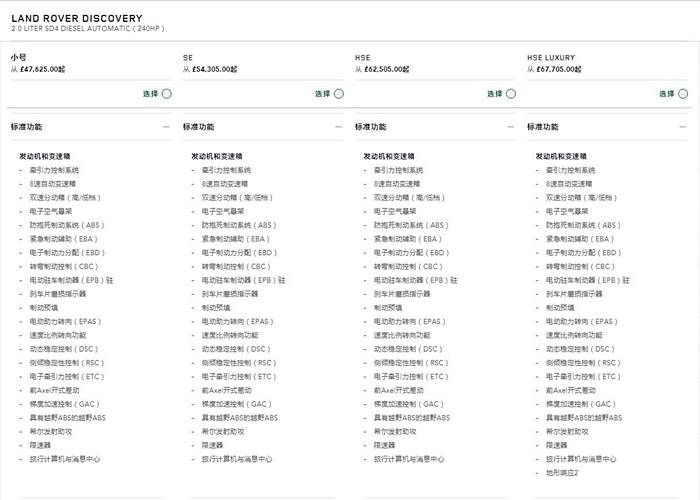Click 旅行计算机与消息中心 in 小号 column
Image resolution: width=700 pixels, height=500 pixels.
[x=65, y=459]
